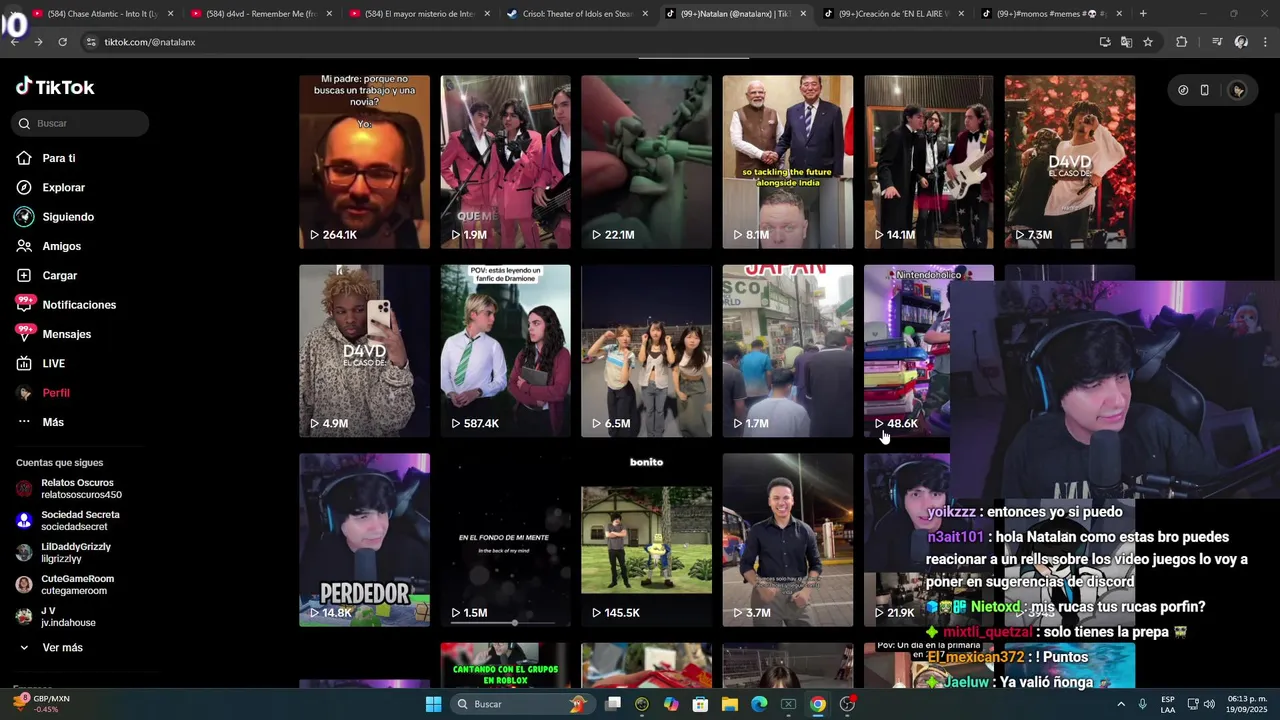Click the Windows Start button
Image resolution: width=1280 pixels, height=720 pixels.
coord(433,704)
